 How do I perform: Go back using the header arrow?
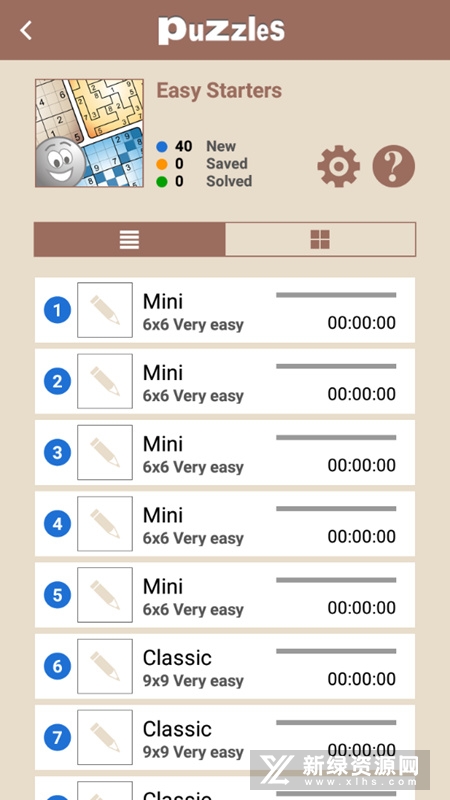pyautogui.click(x=26, y=30)
